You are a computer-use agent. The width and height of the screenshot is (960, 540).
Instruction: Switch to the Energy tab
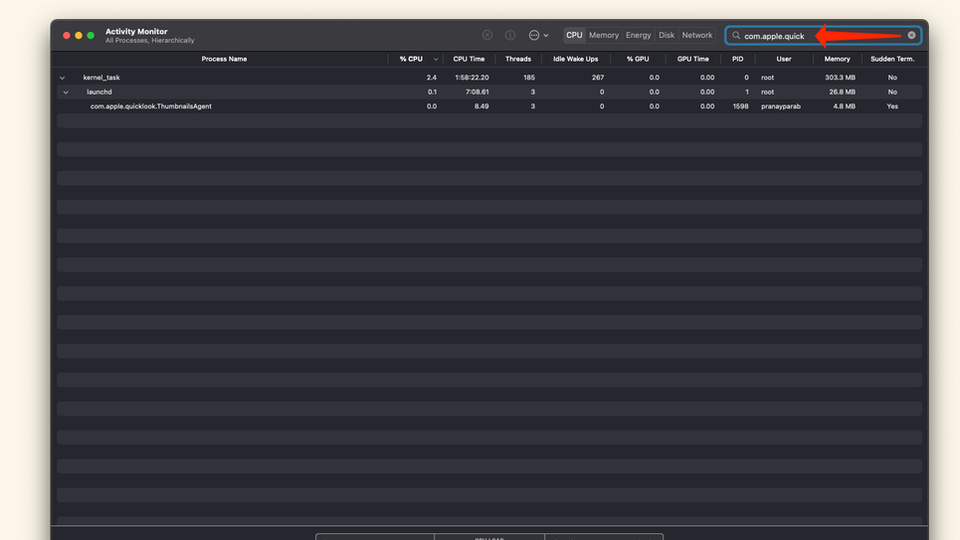tap(639, 36)
